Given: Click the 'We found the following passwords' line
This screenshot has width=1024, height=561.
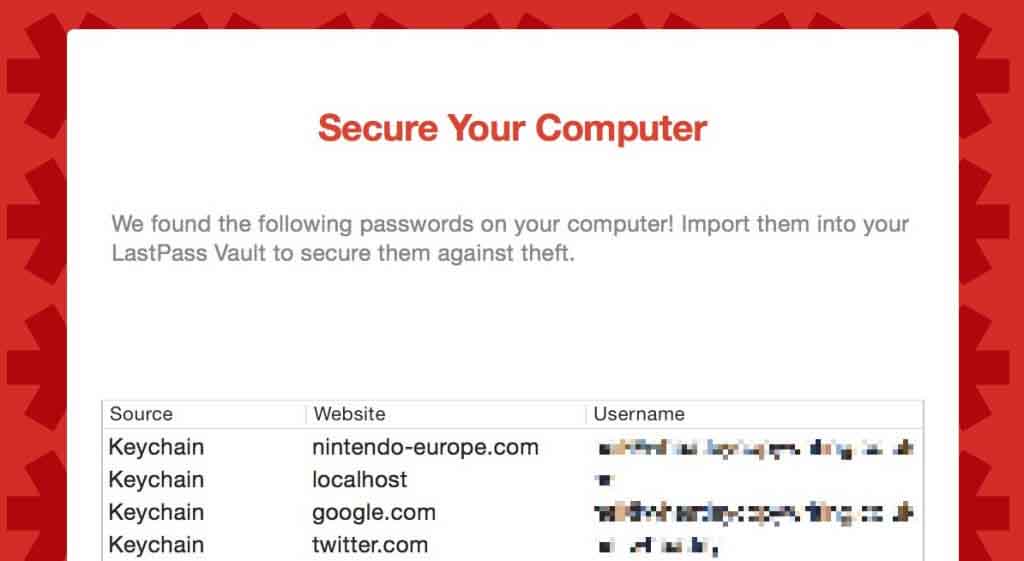Looking at the screenshot, I should coord(510,225).
